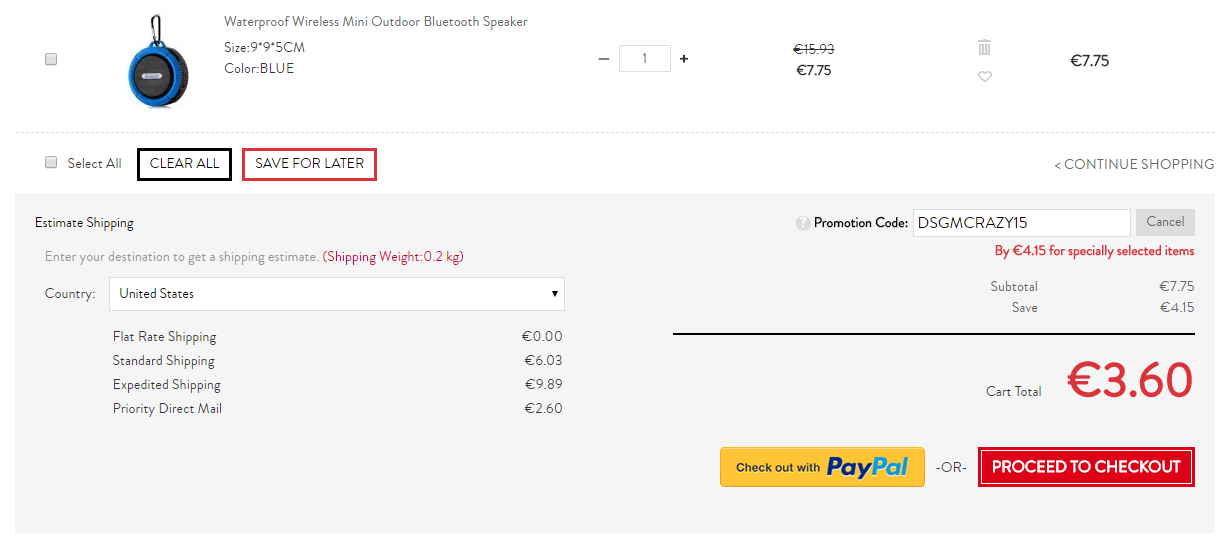Click promotion code help question mark icon
Image resolution: width=1228 pixels, height=545 pixels.
click(x=803, y=224)
